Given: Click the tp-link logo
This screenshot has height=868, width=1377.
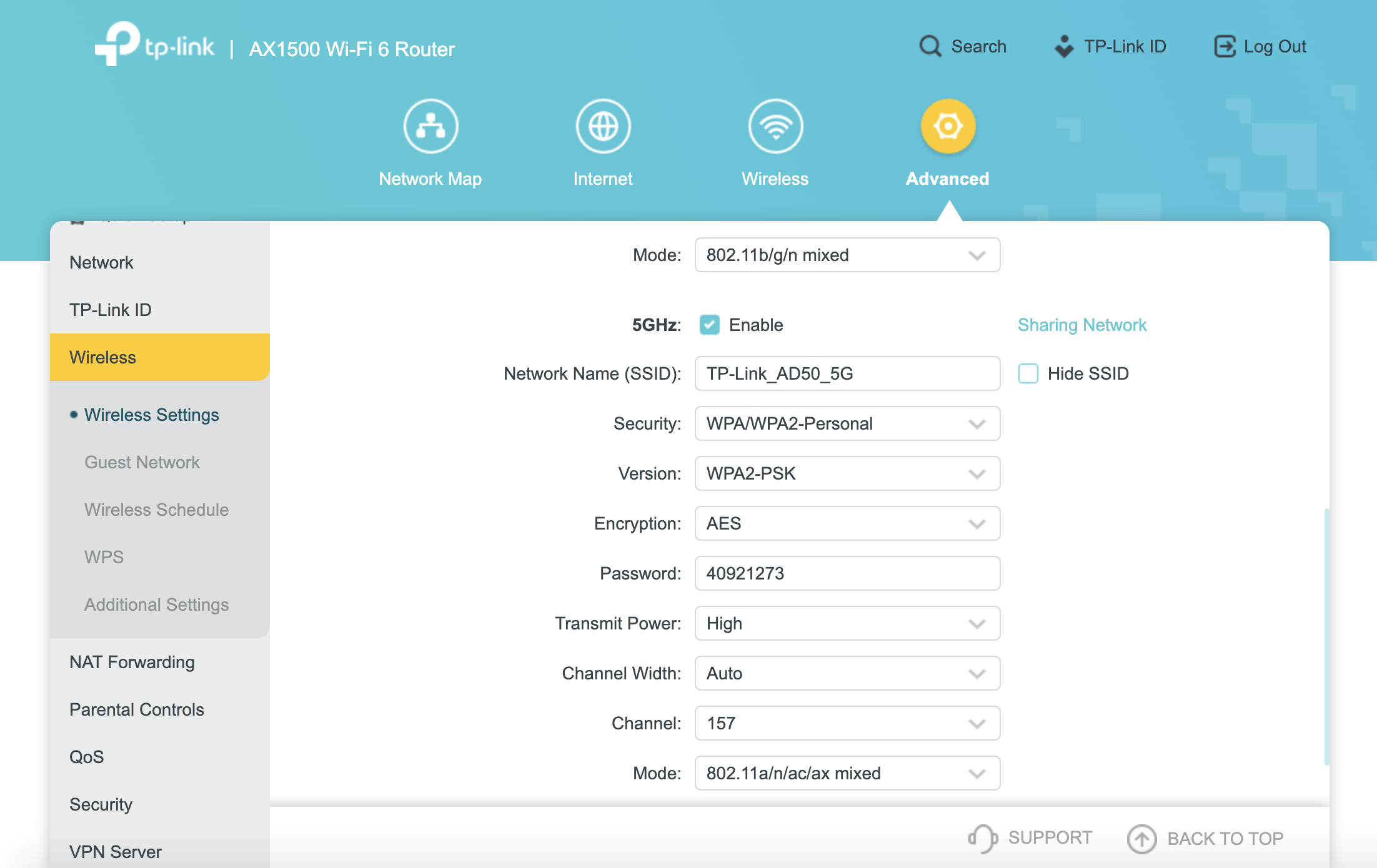Looking at the screenshot, I should pyautogui.click(x=154, y=45).
